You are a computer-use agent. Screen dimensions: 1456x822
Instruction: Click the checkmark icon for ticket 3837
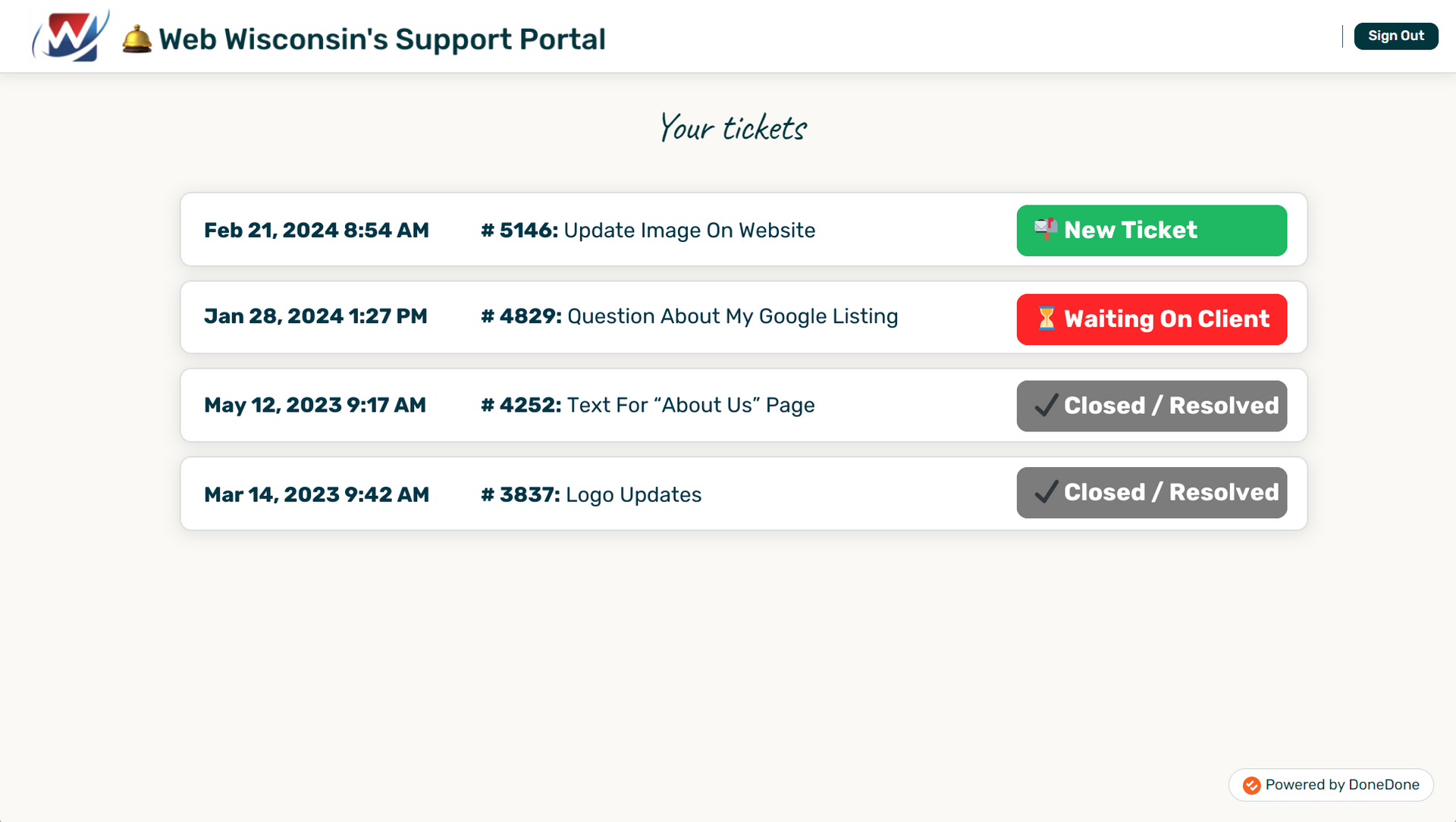pyautogui.click(x=1046, y=492)
